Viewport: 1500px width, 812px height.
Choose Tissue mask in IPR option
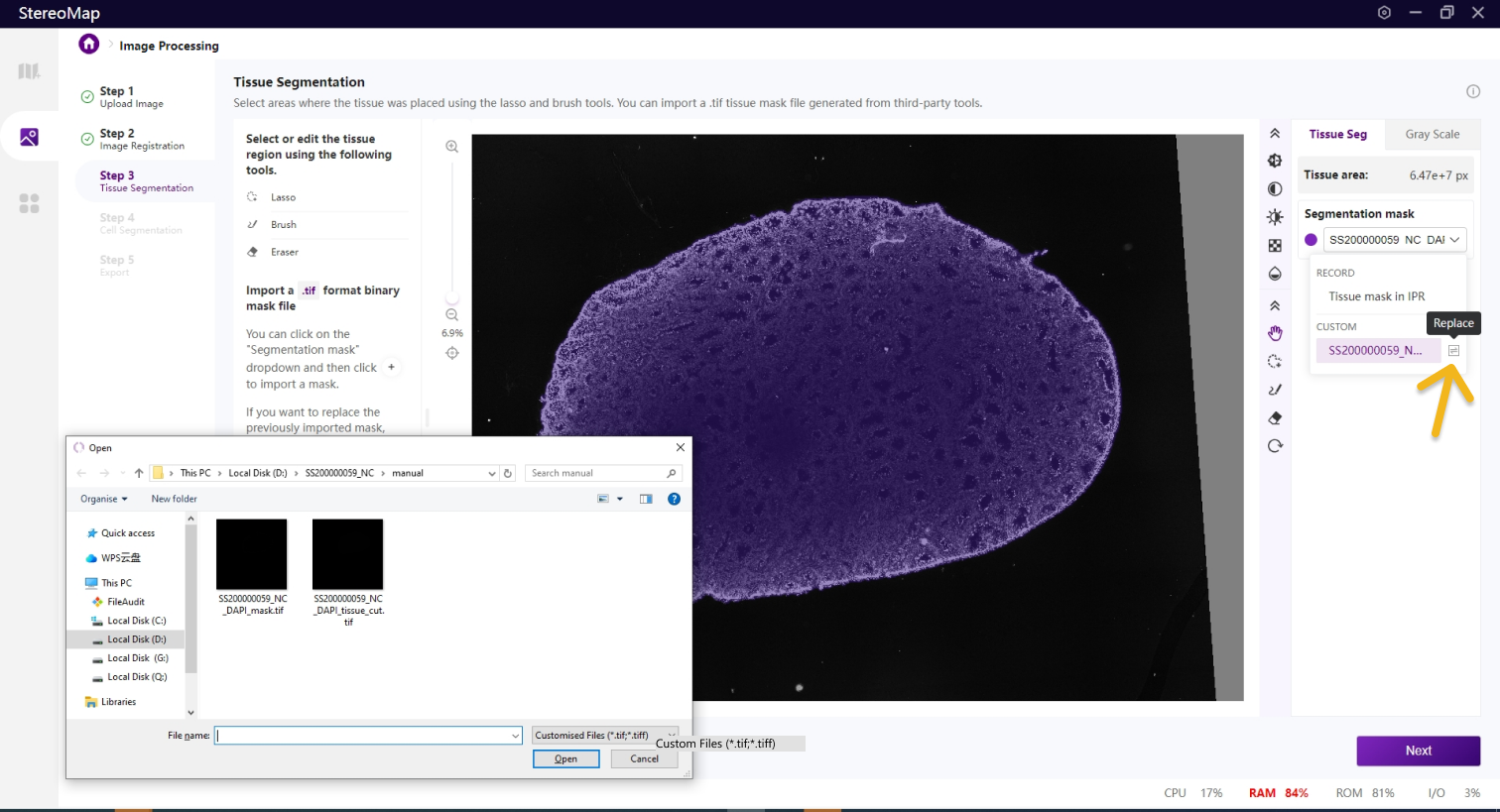pos(1376,296)
